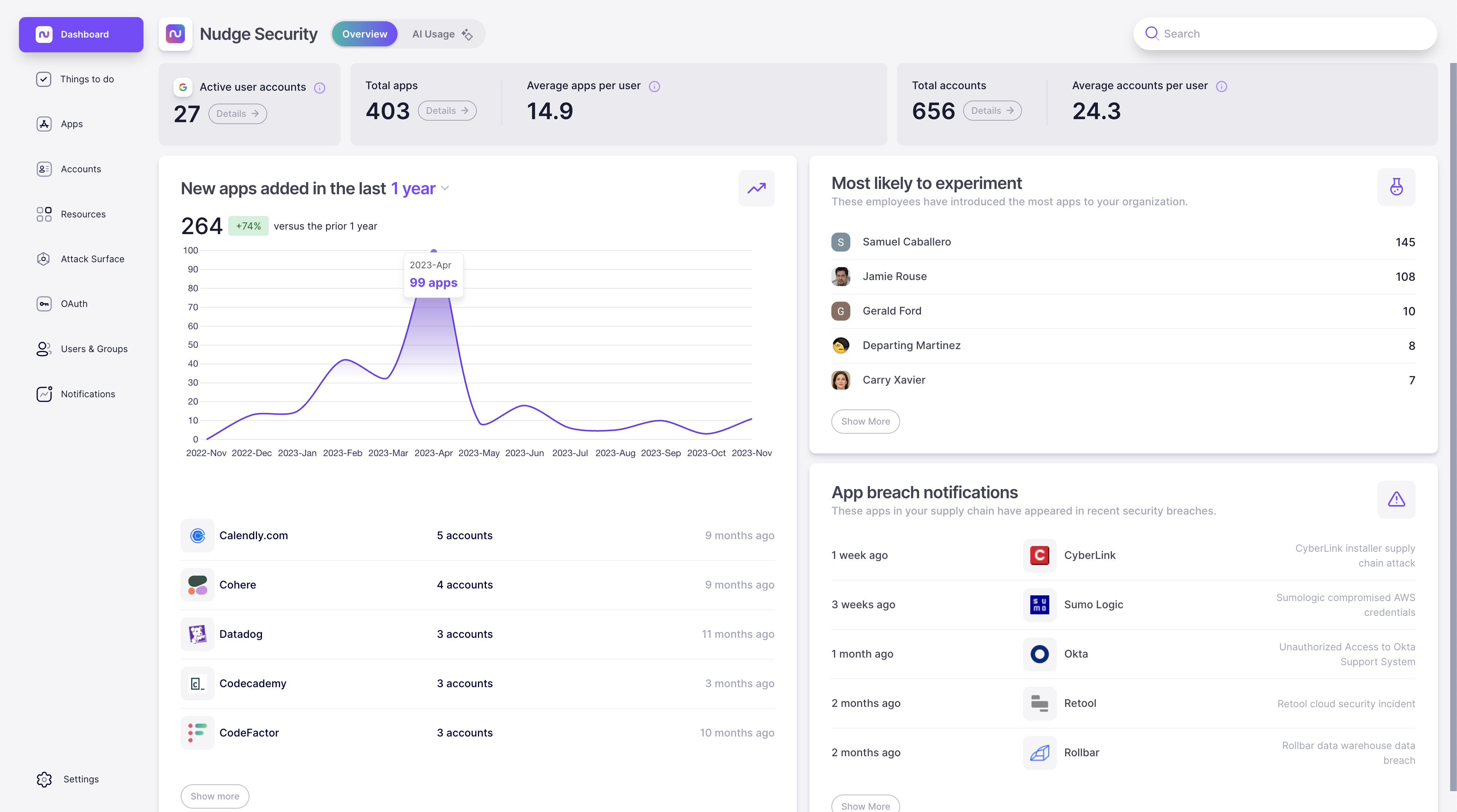Image resolution: width=1457 pixels, height=812 pixels.
Task: Open the 1 year time range dropdown
Action: click(x=420, y=188)
